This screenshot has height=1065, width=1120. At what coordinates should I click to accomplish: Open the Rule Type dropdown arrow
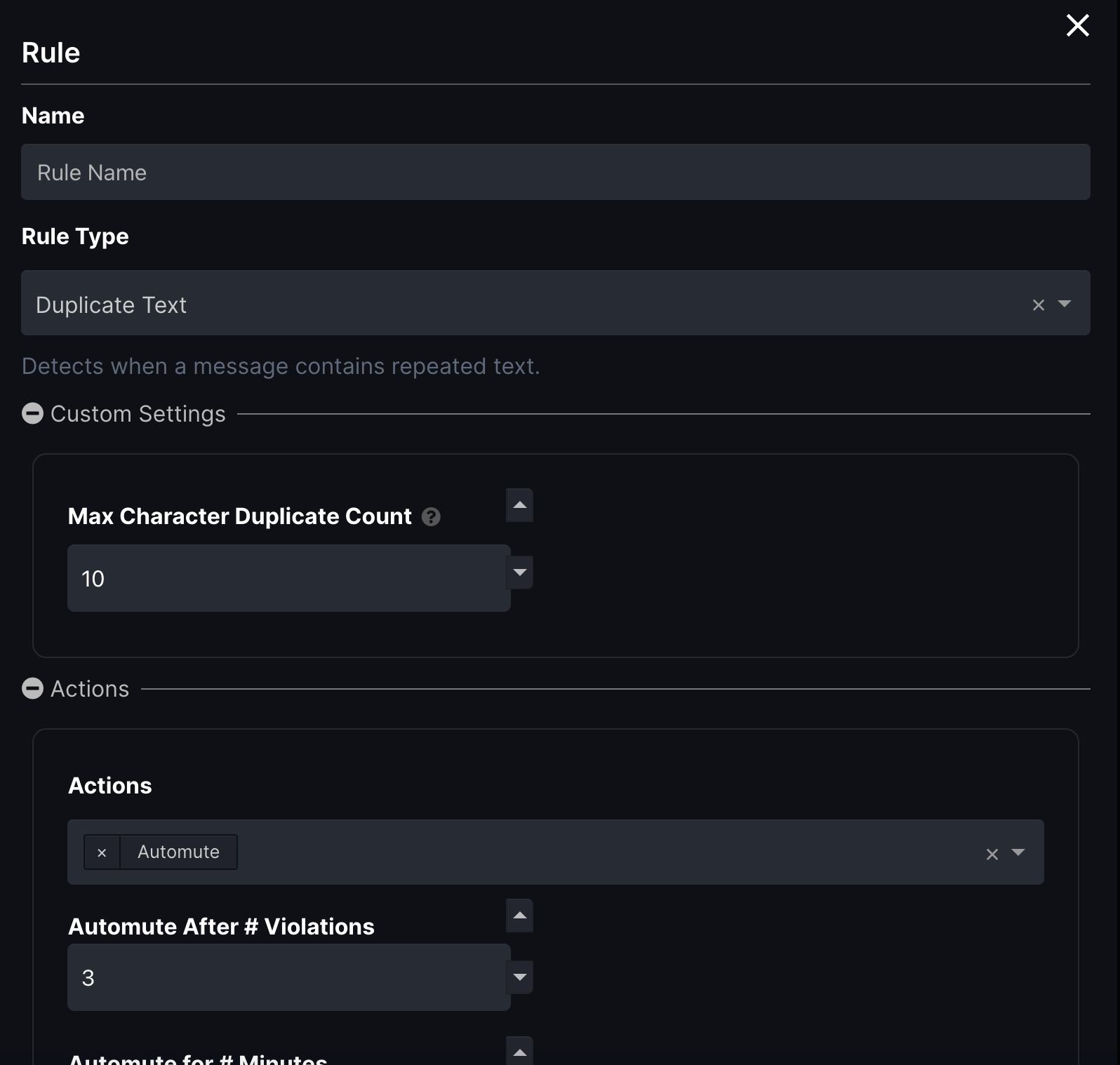pyautogui.click(x=1065, y=304)
